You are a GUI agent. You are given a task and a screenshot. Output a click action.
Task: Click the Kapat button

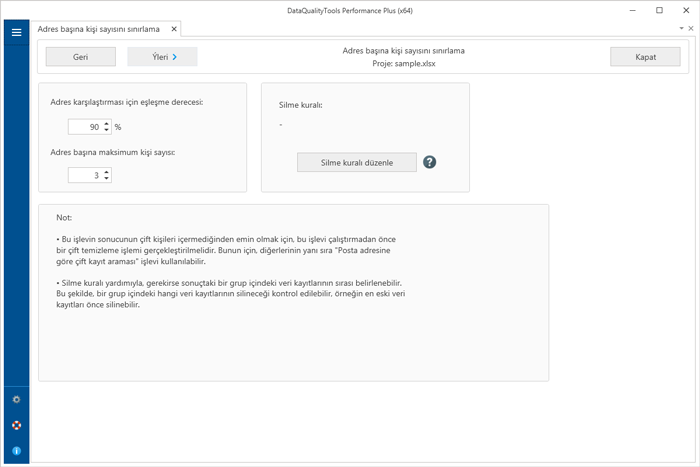[x=645, y=57]
